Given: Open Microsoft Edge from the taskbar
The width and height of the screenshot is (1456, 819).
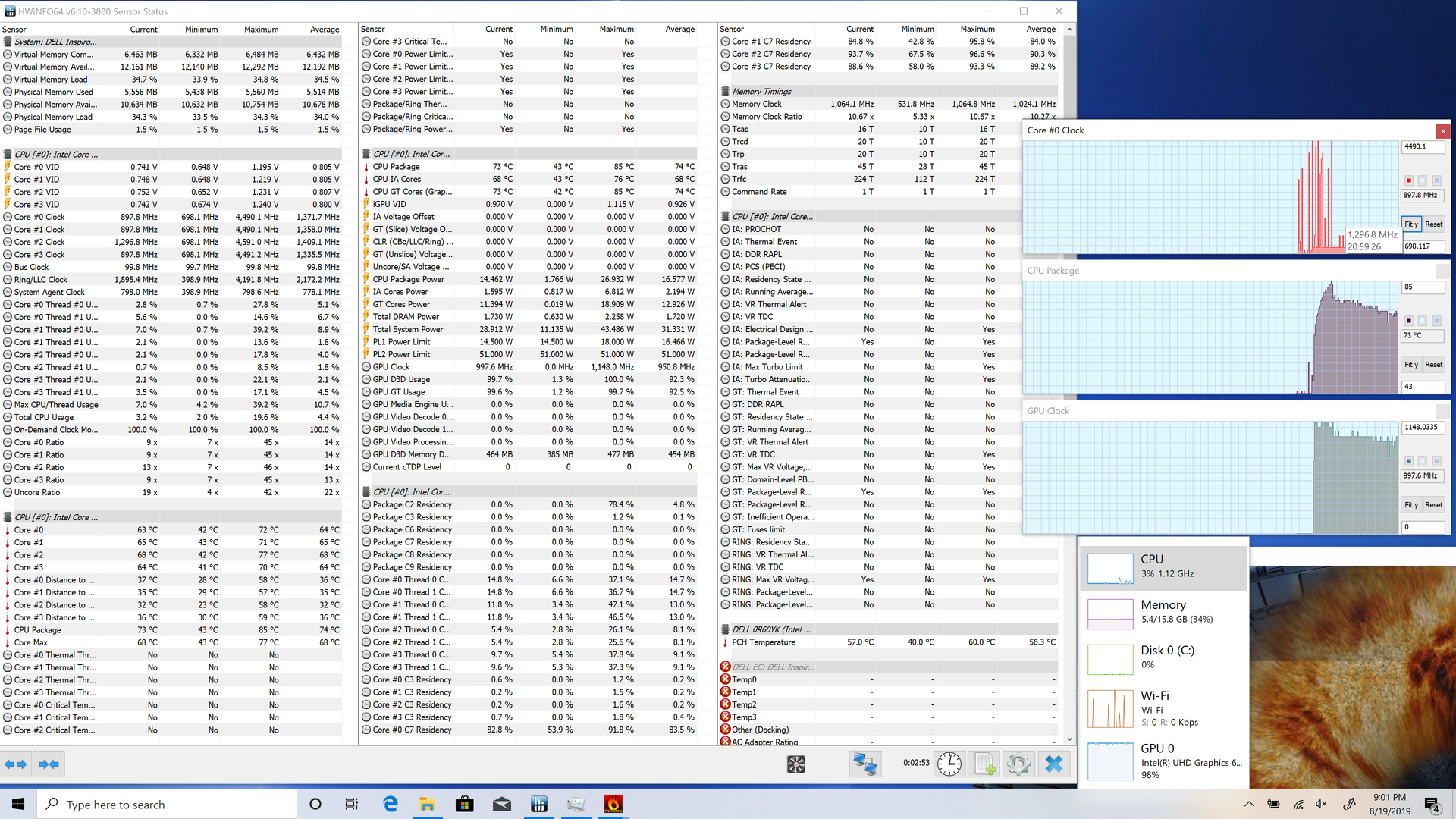Looking at the screenshot, I should click(391, 805).
